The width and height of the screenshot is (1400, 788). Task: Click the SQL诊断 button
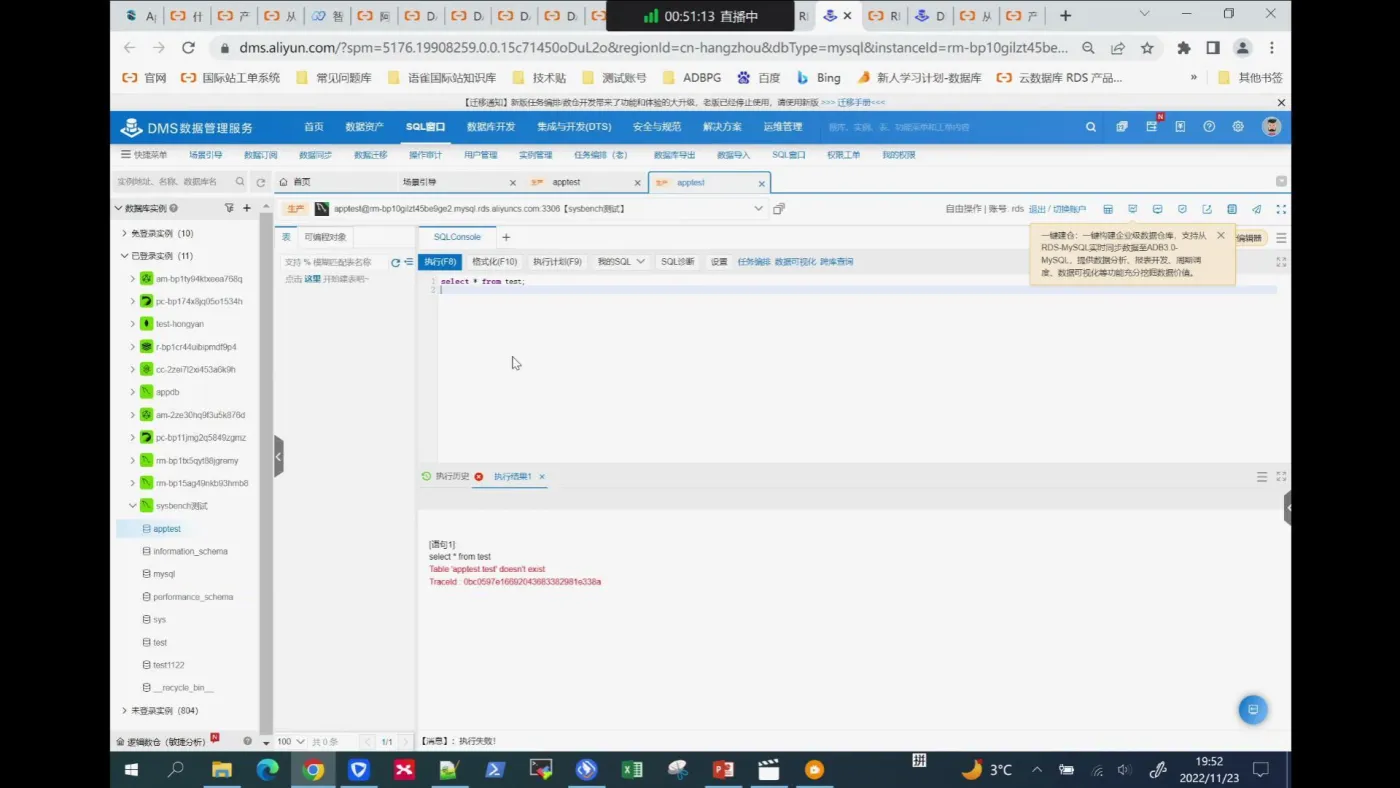pos(678,262)
